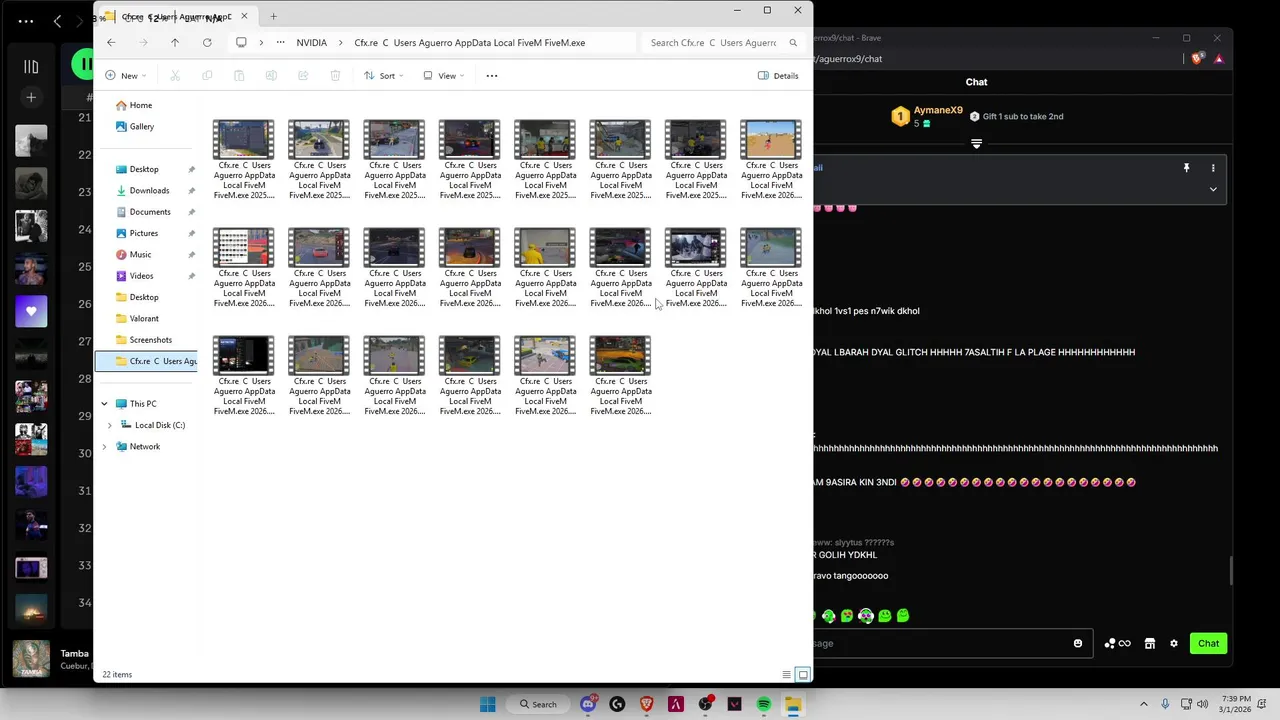Collapse chat leaderboard handle

point(977,144)
